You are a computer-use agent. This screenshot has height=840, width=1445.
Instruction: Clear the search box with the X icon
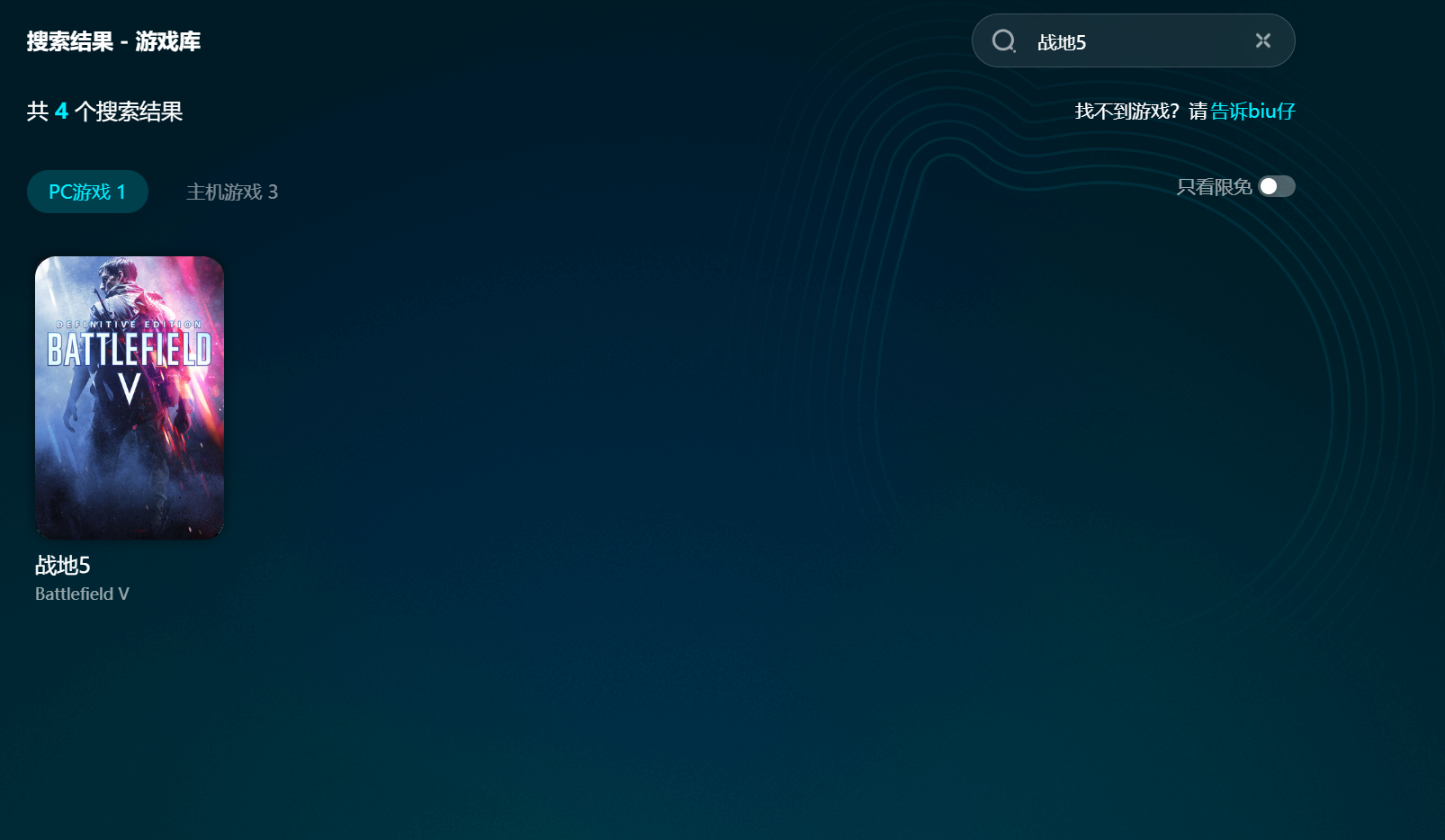[x=1262, y=40]
